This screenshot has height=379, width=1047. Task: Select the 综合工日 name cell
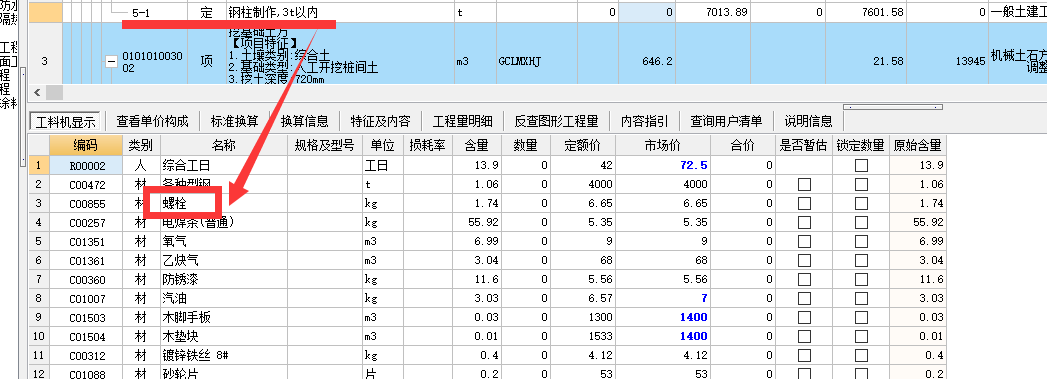coord(224,165)
